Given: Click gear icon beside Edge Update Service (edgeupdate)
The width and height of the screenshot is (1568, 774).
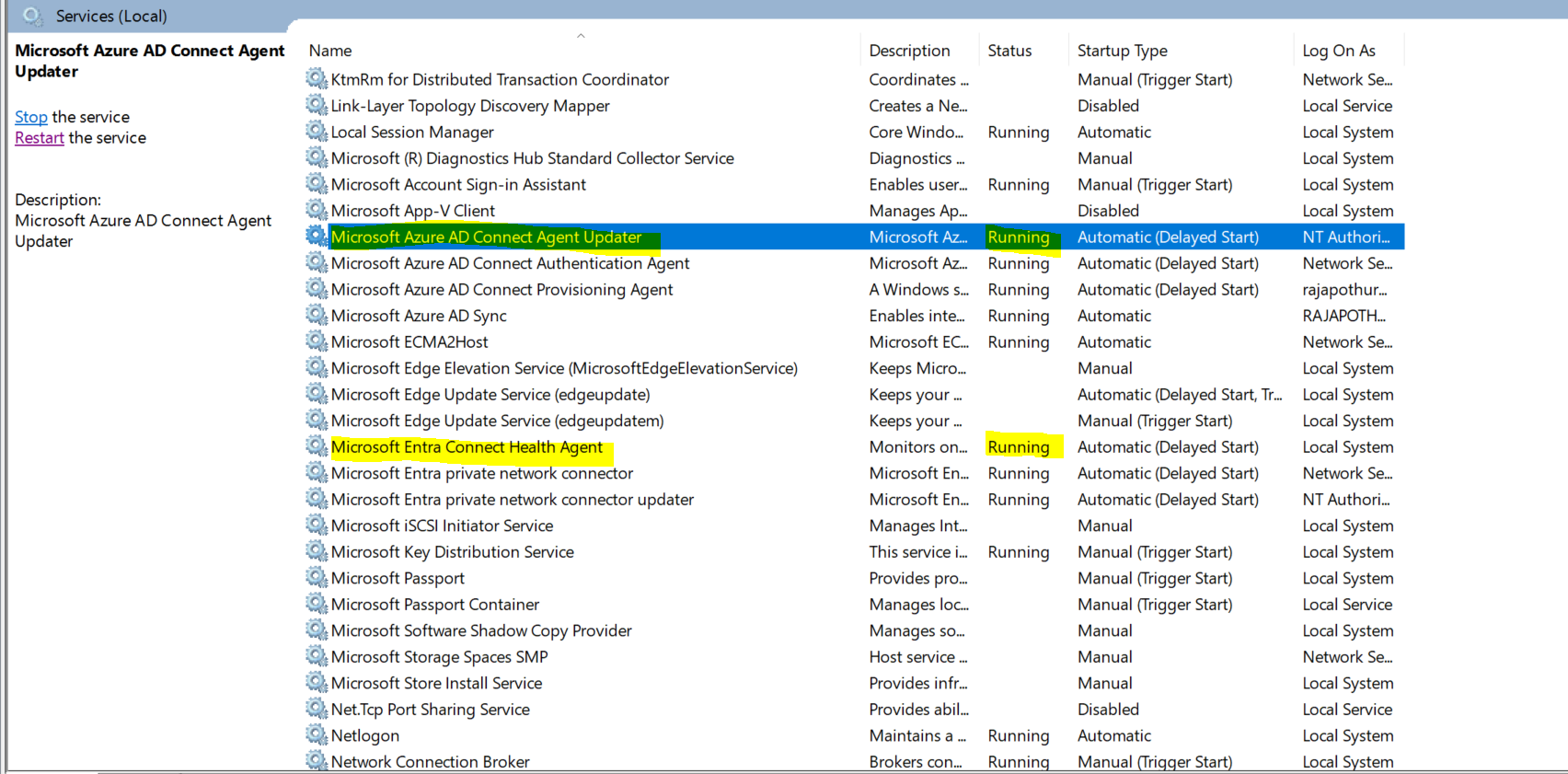Looking at the screenshot, I should pyautogui.click(x=317, y=394).
